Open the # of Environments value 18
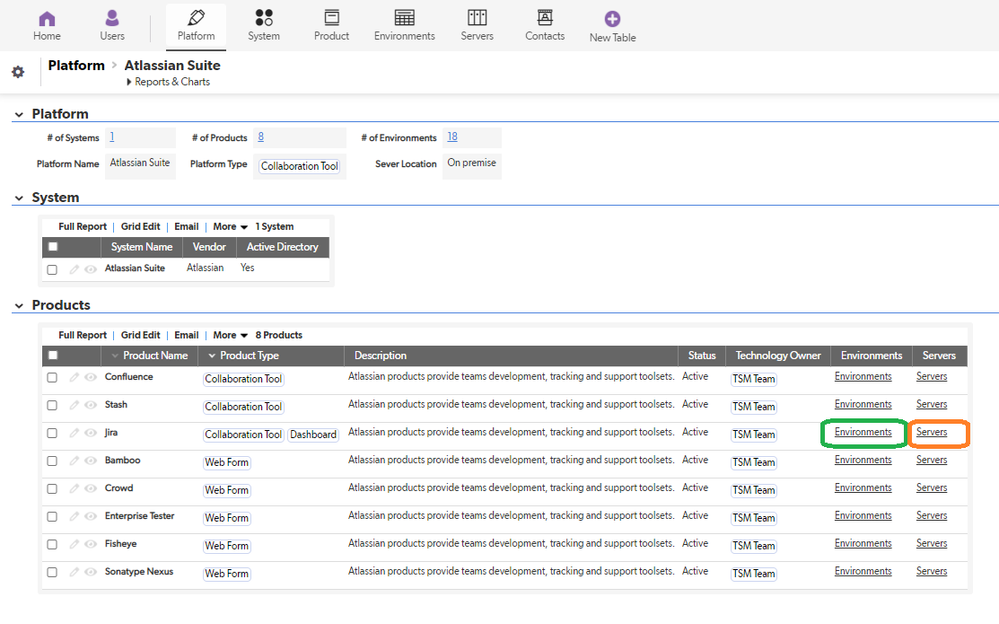 452,136
